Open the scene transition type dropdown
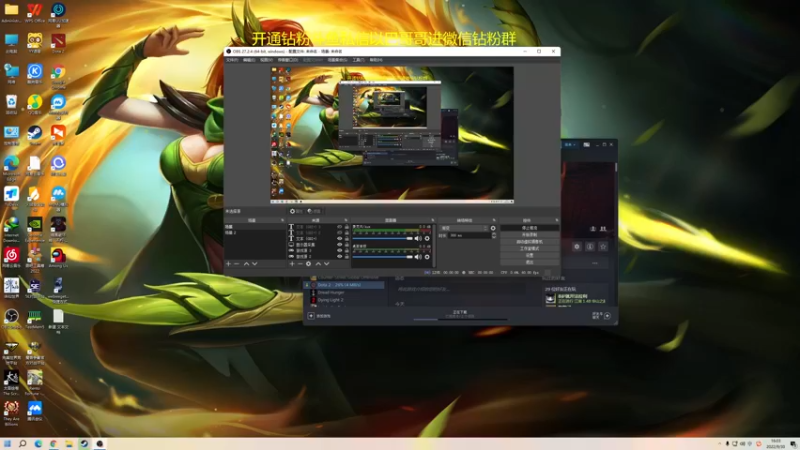Viewport: 800px width, 450px height. (x=464, y=228)
